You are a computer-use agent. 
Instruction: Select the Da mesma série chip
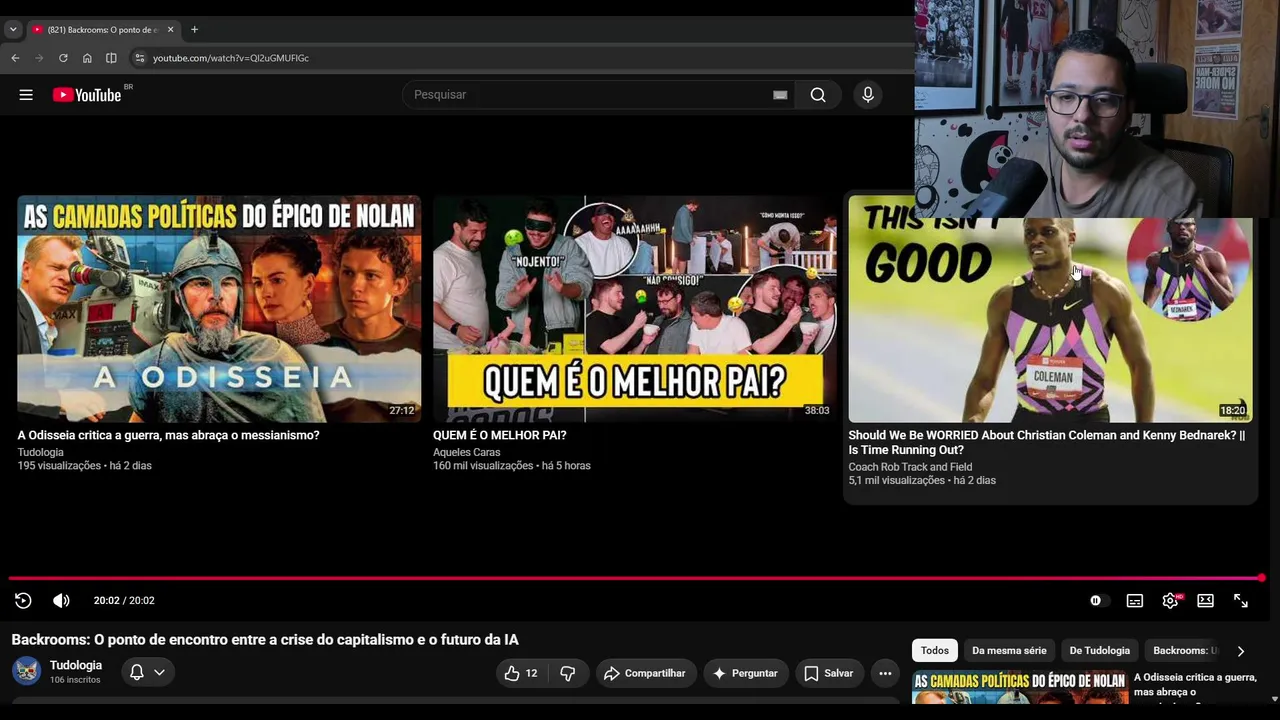click(1009, 650)
